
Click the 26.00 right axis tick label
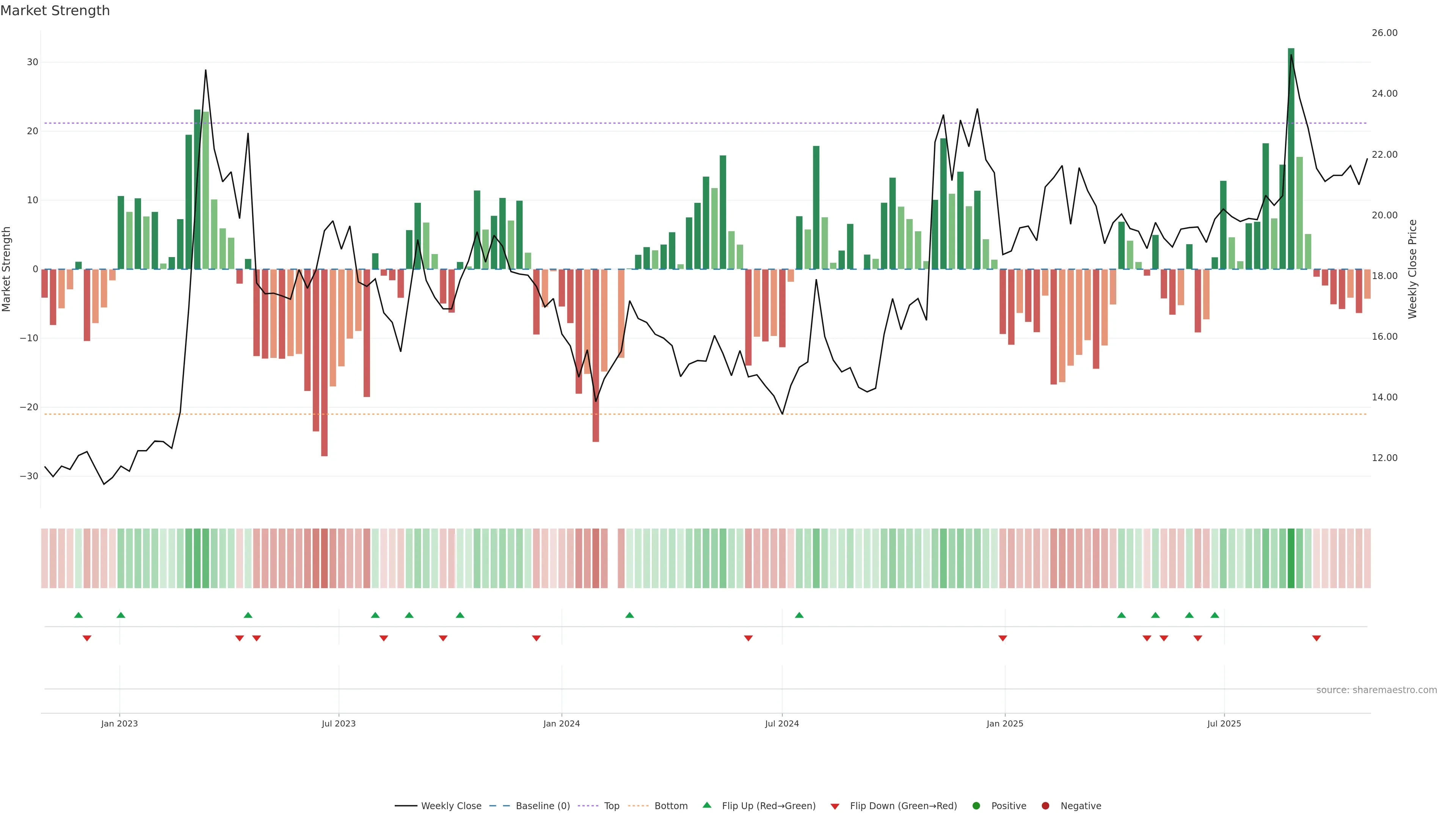pos(1384,33)
